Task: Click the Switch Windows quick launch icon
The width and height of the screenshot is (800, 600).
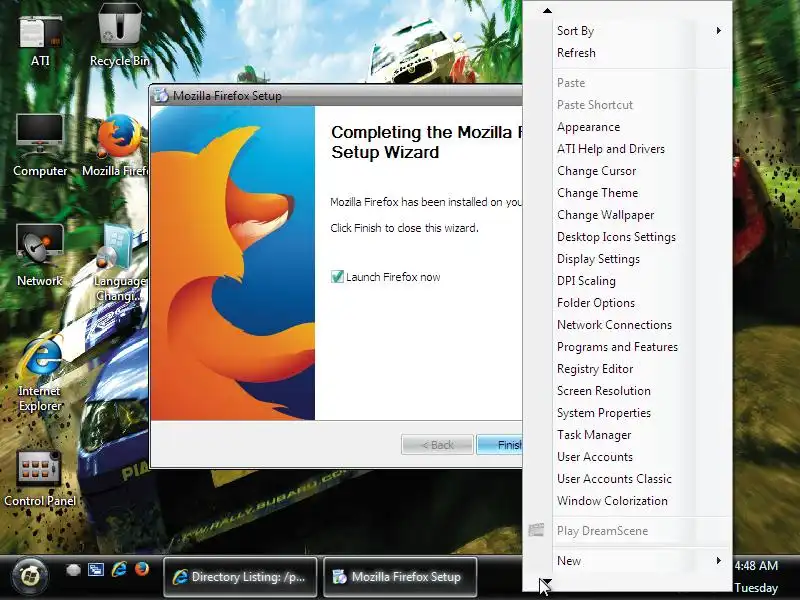Action: point(96,569)
